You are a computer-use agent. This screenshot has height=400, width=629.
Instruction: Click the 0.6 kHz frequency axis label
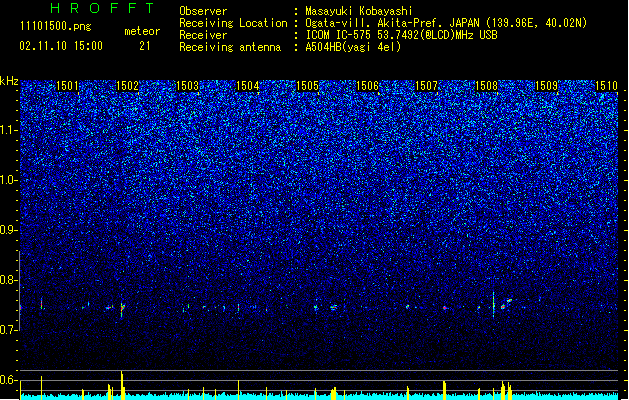(x=8, y=380)
